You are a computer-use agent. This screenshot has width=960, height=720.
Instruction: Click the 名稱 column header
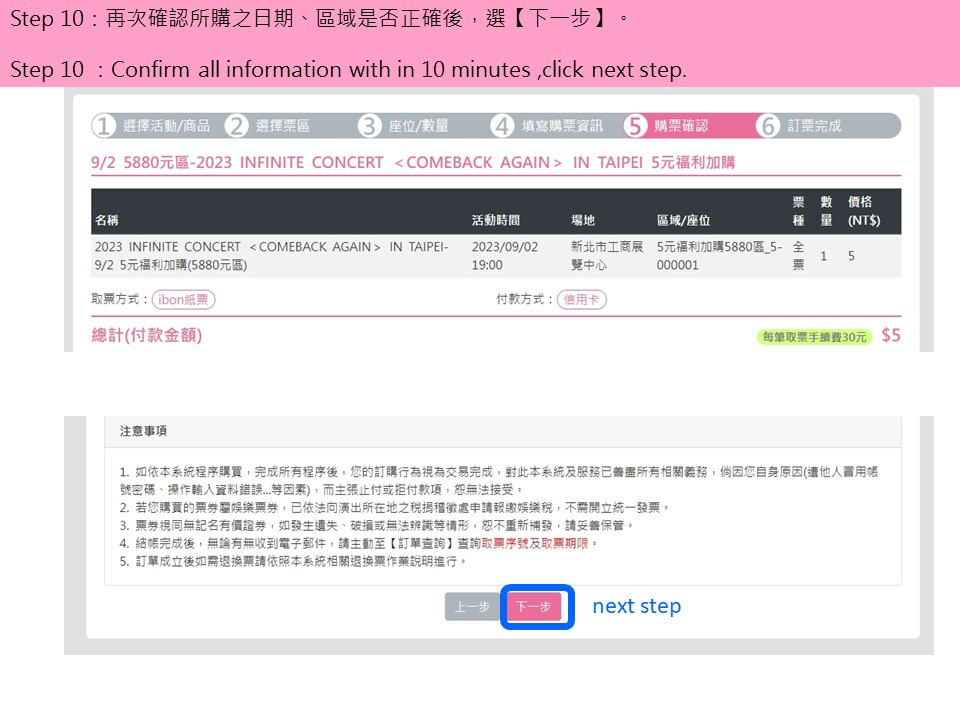click(107, 220)
